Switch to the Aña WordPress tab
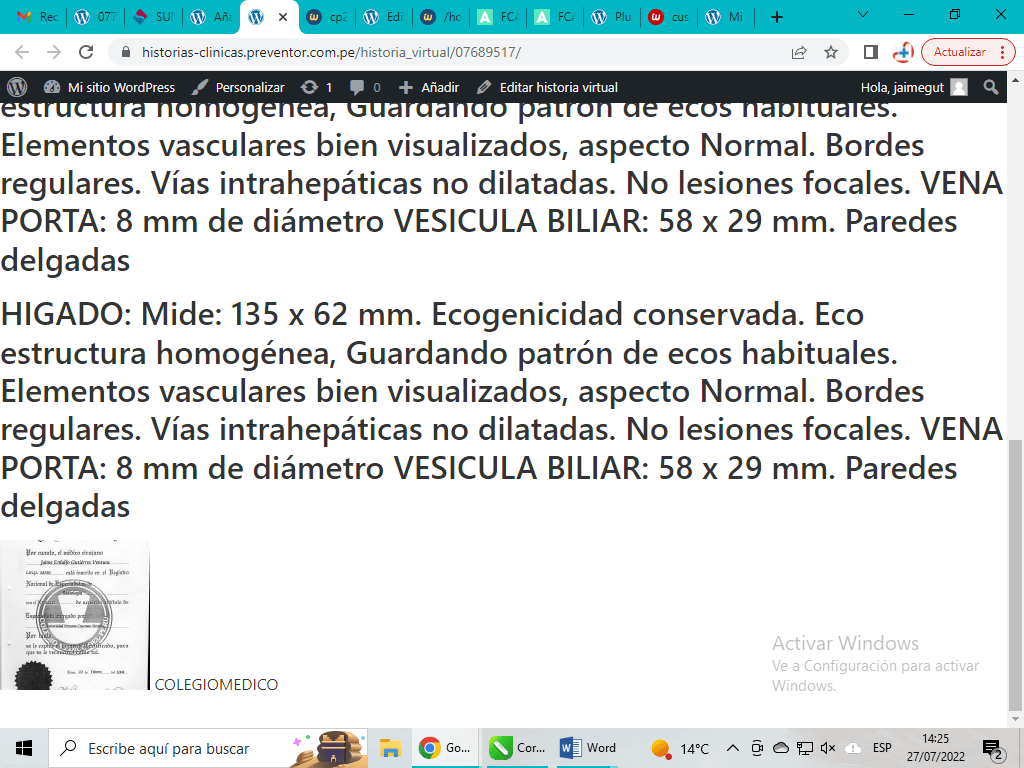 point(210,17)
